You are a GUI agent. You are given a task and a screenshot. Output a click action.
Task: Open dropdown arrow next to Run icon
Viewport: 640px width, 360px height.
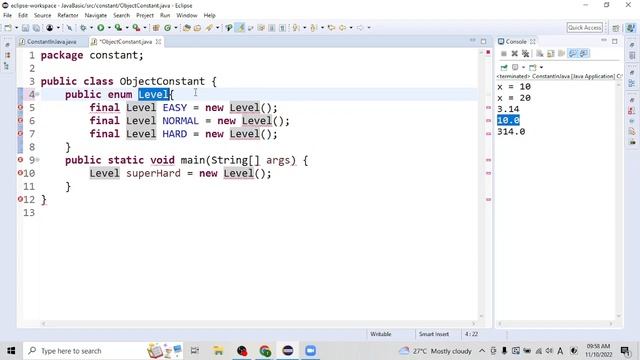(x=109, y=28)
